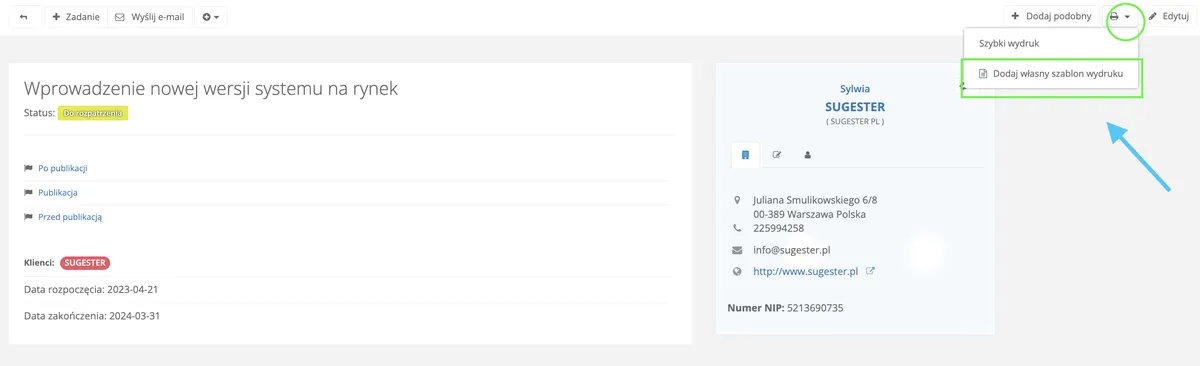The image size is (1200, 366).
Task: Click the Zadanie add button
Action: [75, 17]
